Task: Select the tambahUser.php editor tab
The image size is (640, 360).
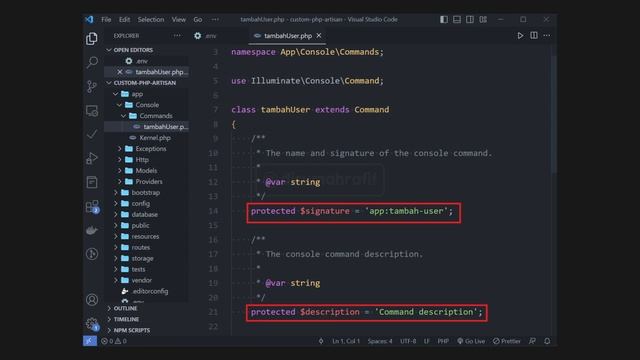Action: [x=288, y=36]
